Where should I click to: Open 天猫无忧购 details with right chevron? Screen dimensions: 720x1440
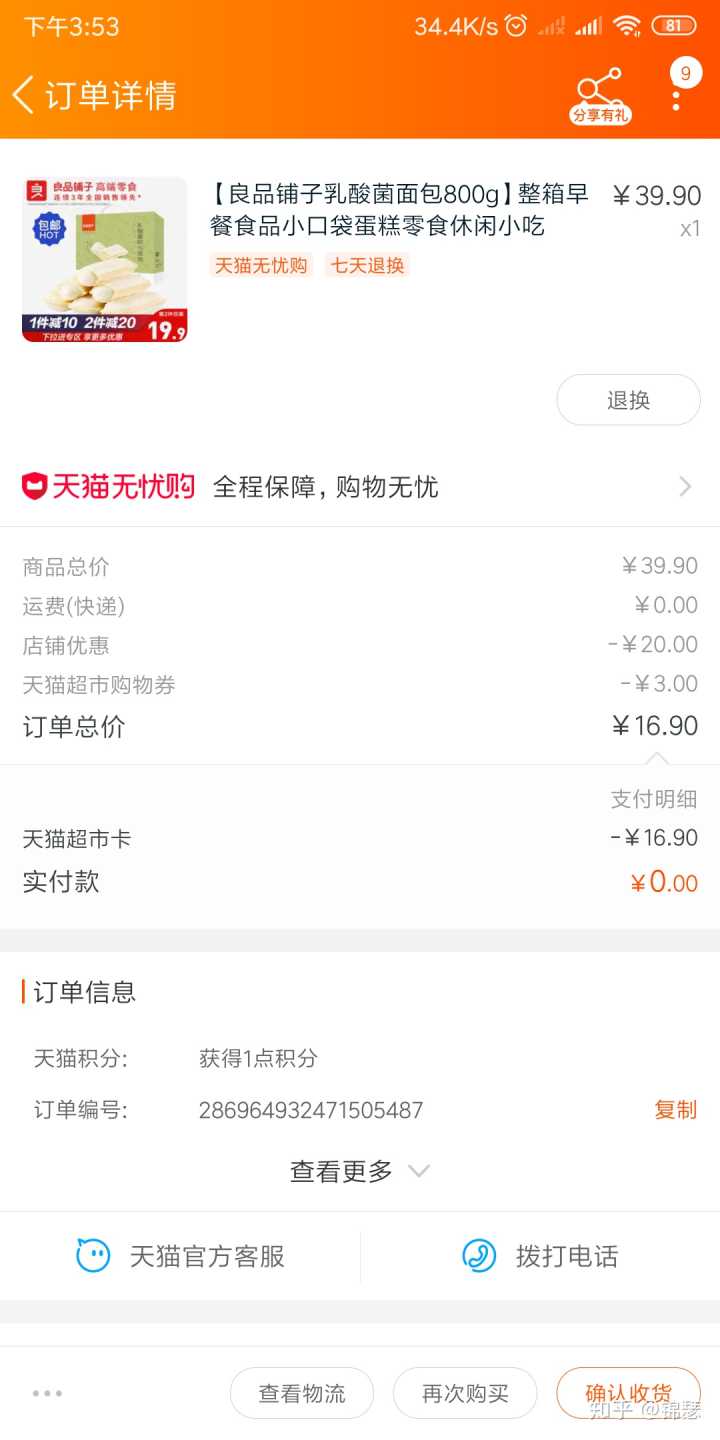[x=685, y=487]
